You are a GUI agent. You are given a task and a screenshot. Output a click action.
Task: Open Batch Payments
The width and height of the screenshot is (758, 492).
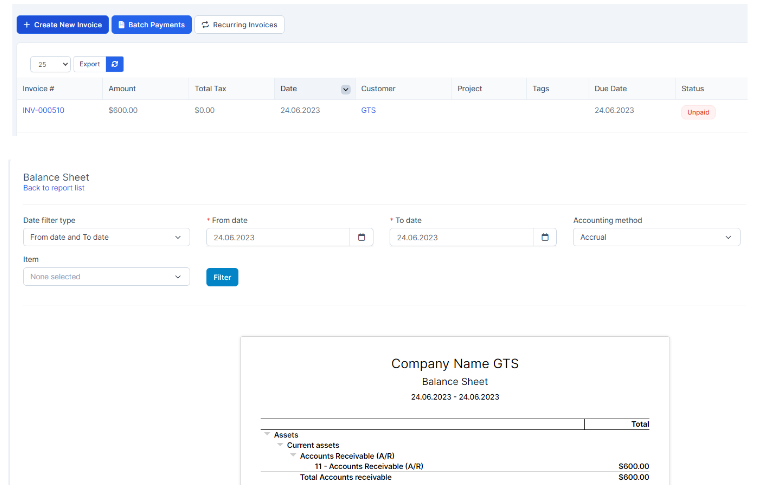151,25
